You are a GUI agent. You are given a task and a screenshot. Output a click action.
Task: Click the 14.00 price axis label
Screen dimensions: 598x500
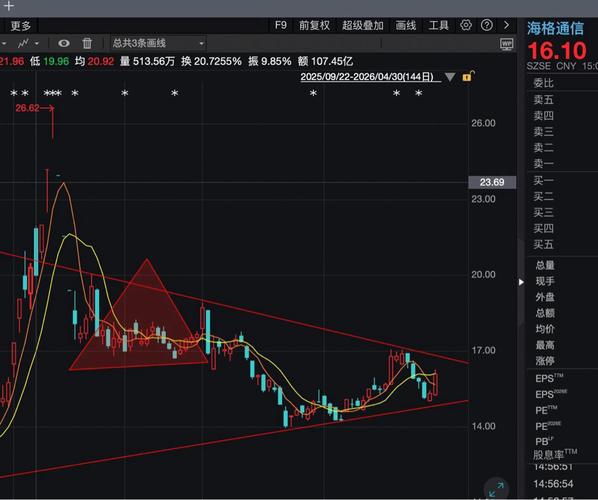pyautogui.click(x=483, y=426)
